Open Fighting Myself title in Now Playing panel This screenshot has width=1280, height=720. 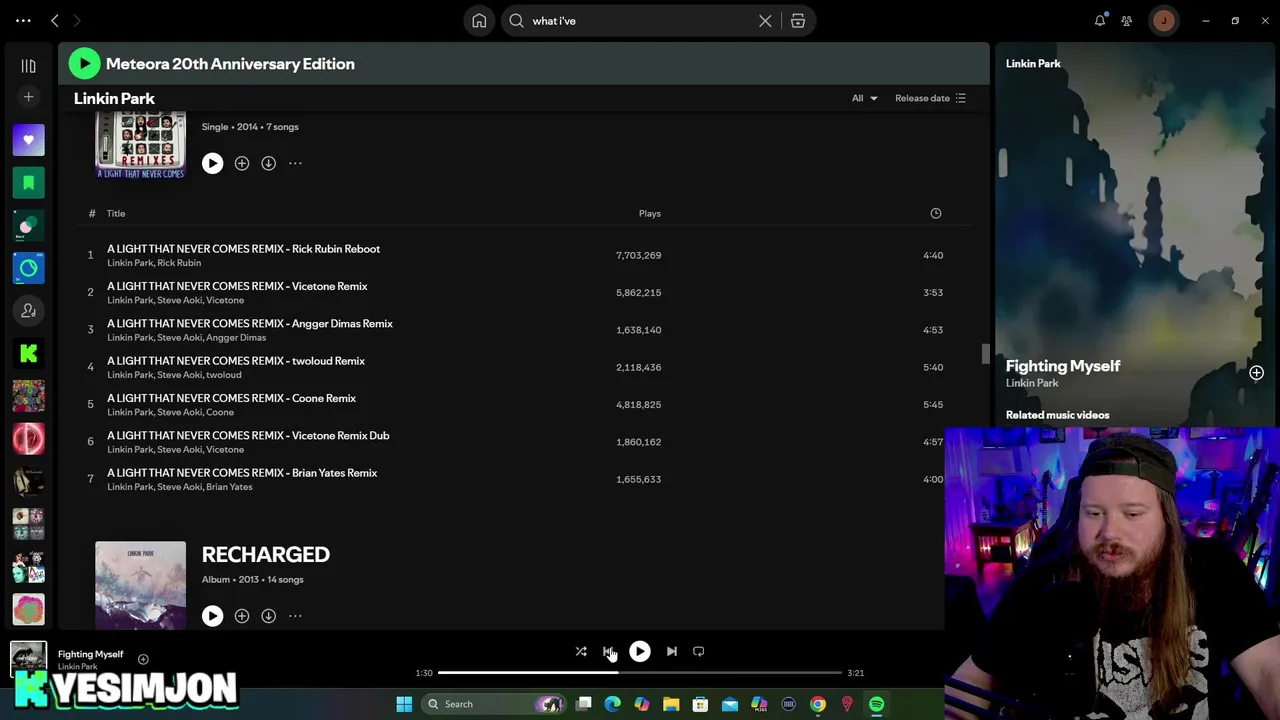[1062, 366]
